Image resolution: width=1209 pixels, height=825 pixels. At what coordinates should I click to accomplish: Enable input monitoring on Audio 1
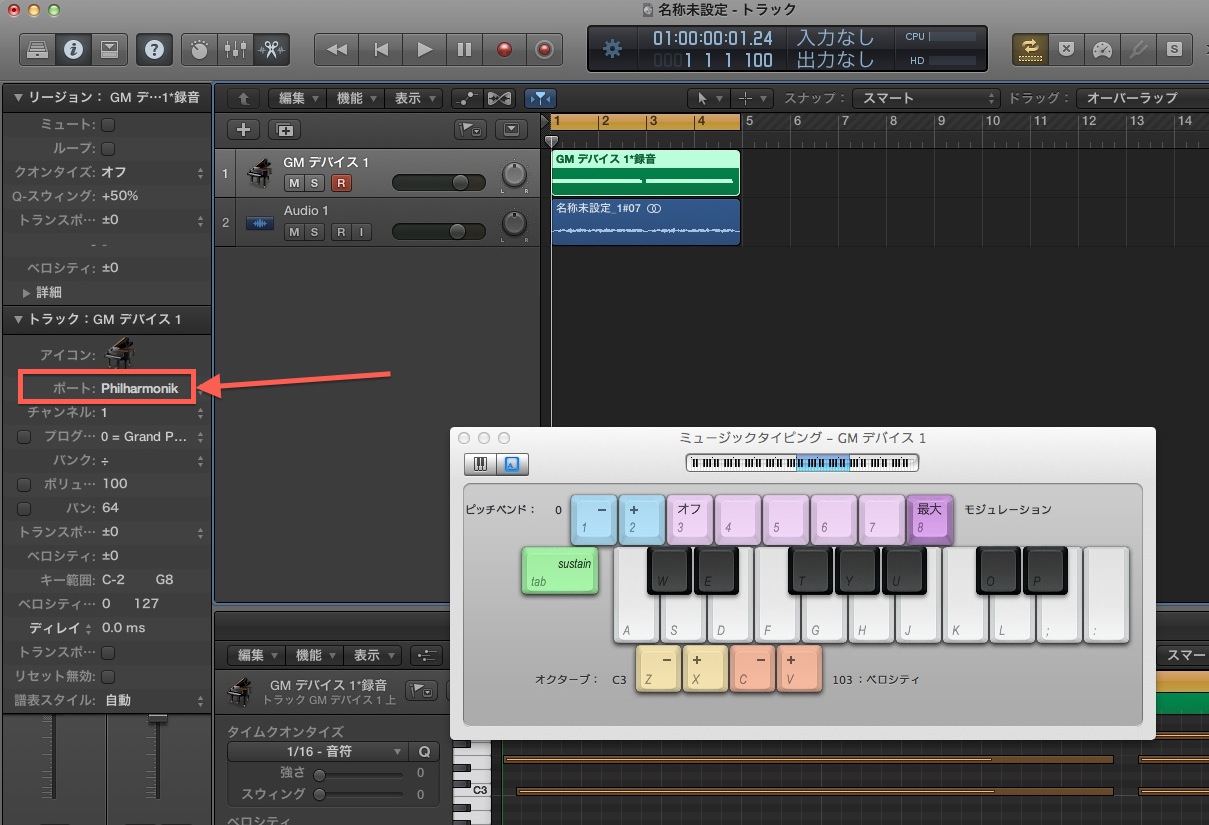360,232
